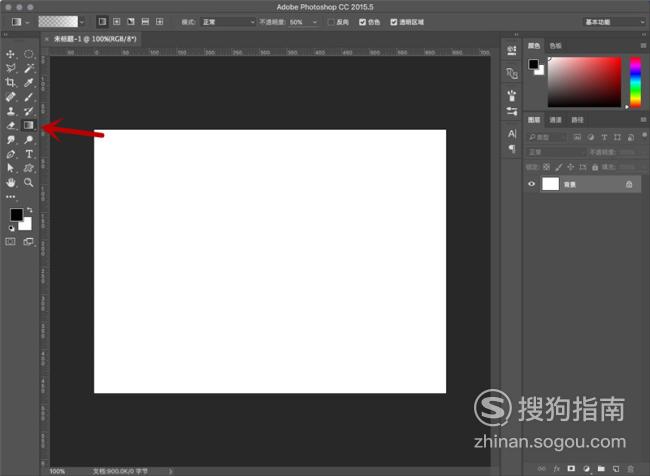The height and width of the screenshot is (476, 650).
Task: Select the Clone Stamp tool
Action: [10, 111]
